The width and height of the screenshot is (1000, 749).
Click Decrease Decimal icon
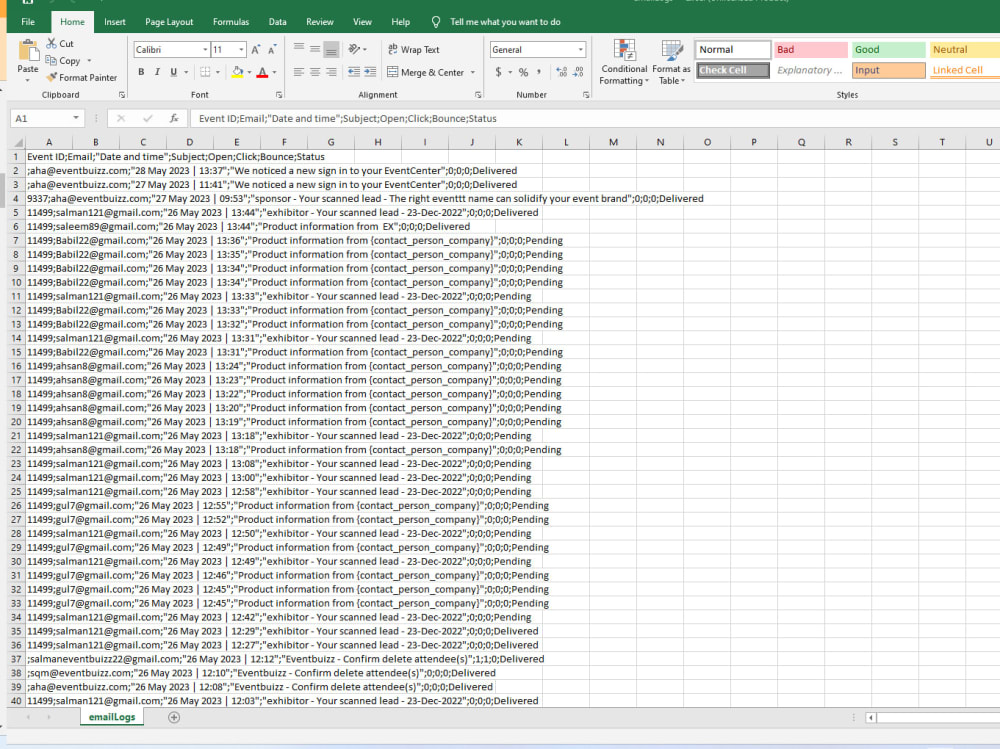click(x=578, y=72)
